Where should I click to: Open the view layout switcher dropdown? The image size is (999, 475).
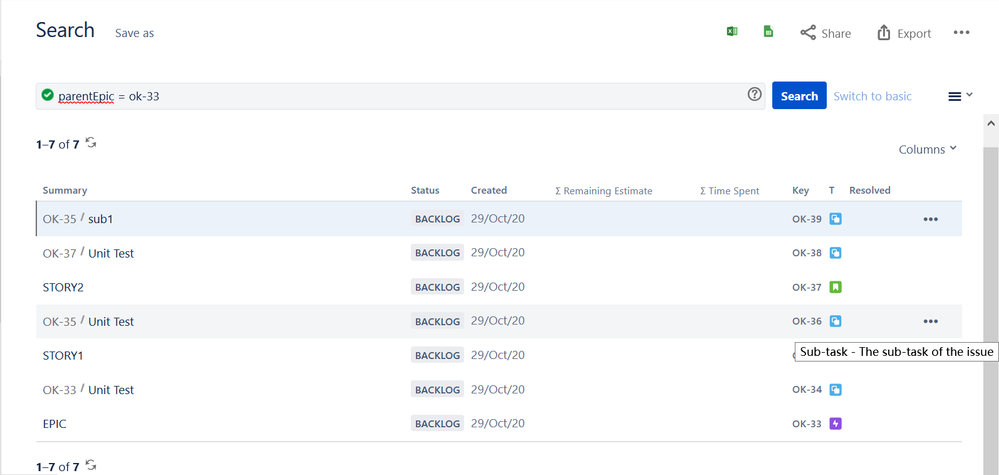[960, 96]
